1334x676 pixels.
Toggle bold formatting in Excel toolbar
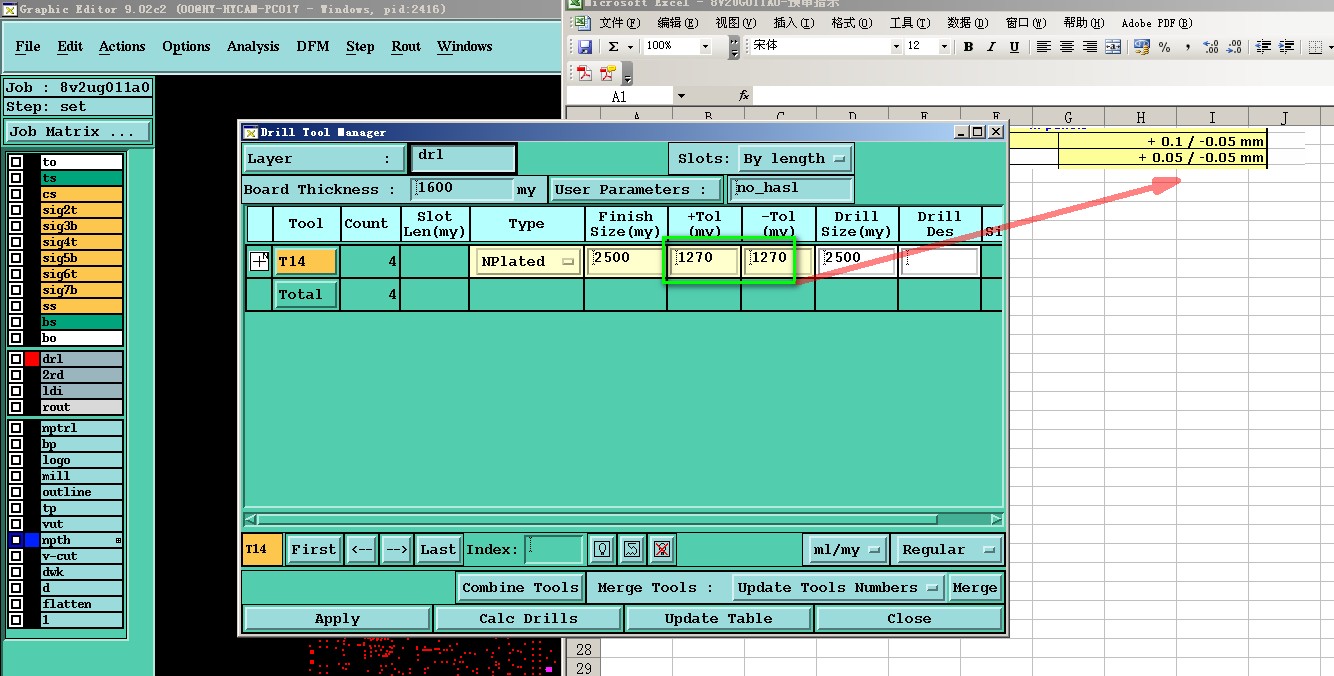pos(968,46)
